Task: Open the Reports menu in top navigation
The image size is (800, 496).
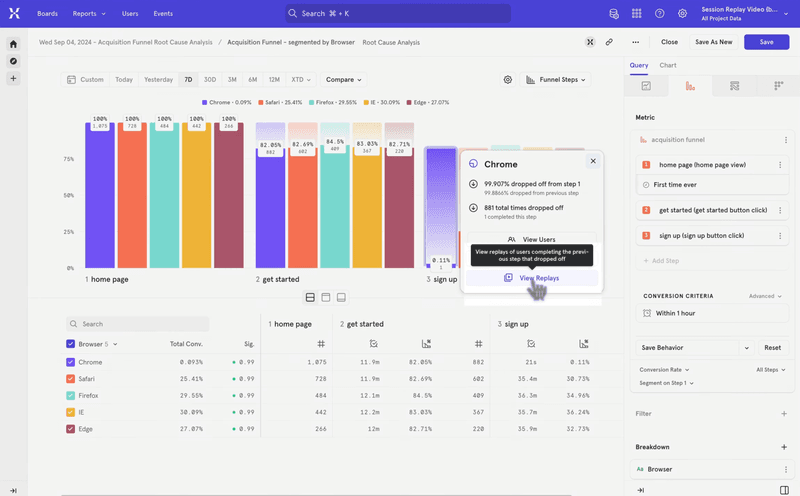Action: (x=88, y=14)
